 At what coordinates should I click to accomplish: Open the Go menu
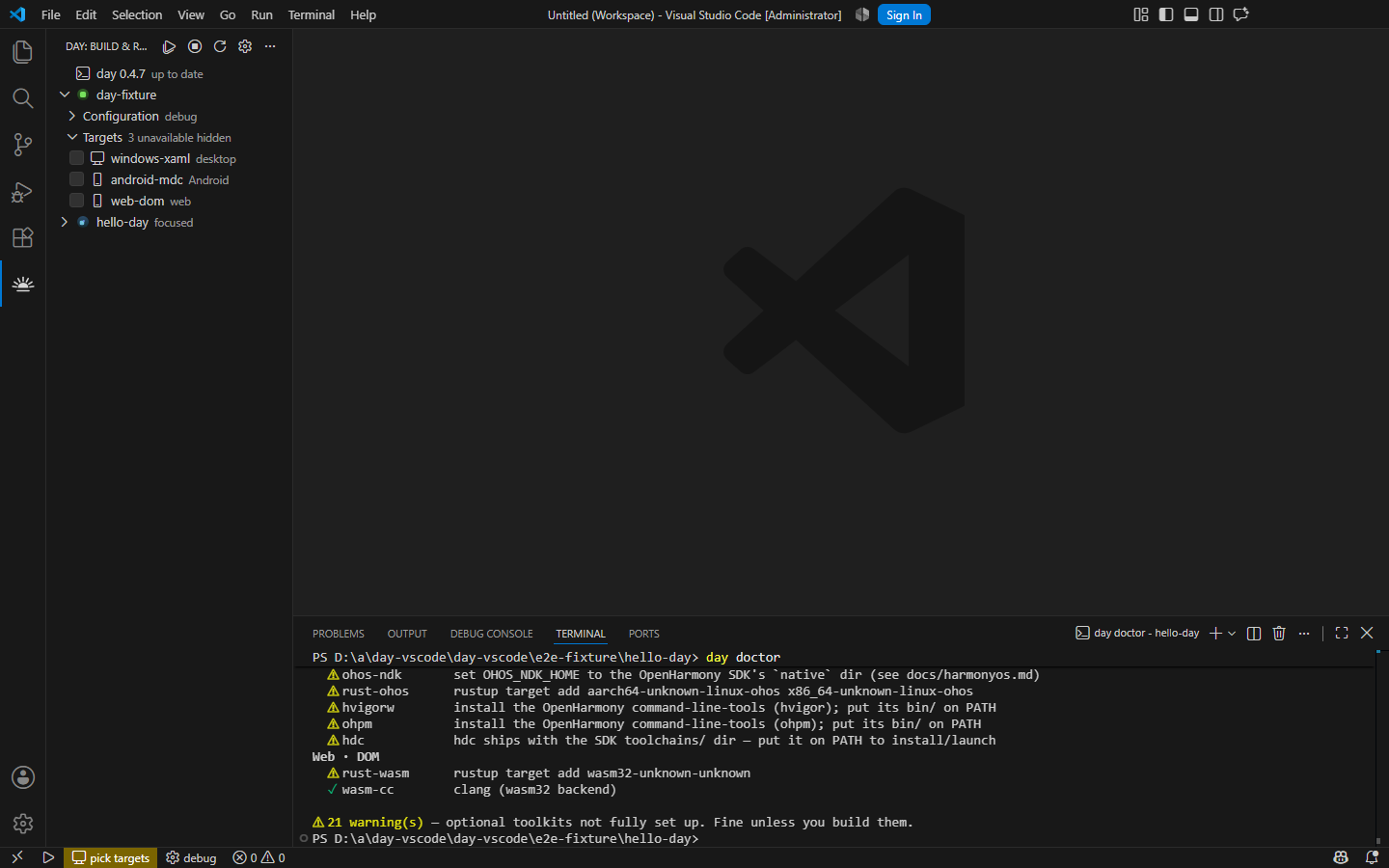pos(228,14)
